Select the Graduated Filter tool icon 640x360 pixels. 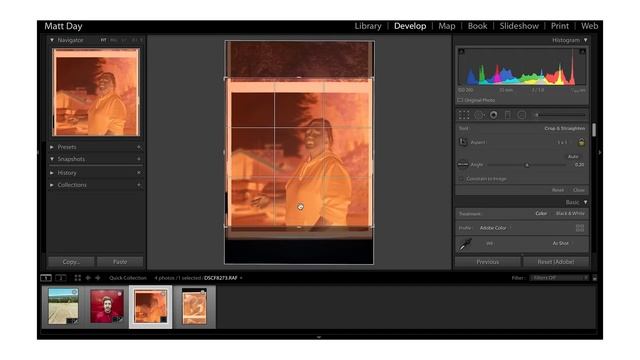click(x=508, y=115)
